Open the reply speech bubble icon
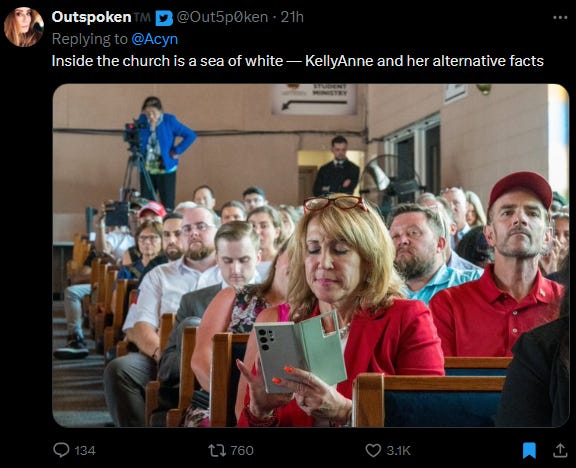The image size is (576, 468). click(x=61, y=450)
